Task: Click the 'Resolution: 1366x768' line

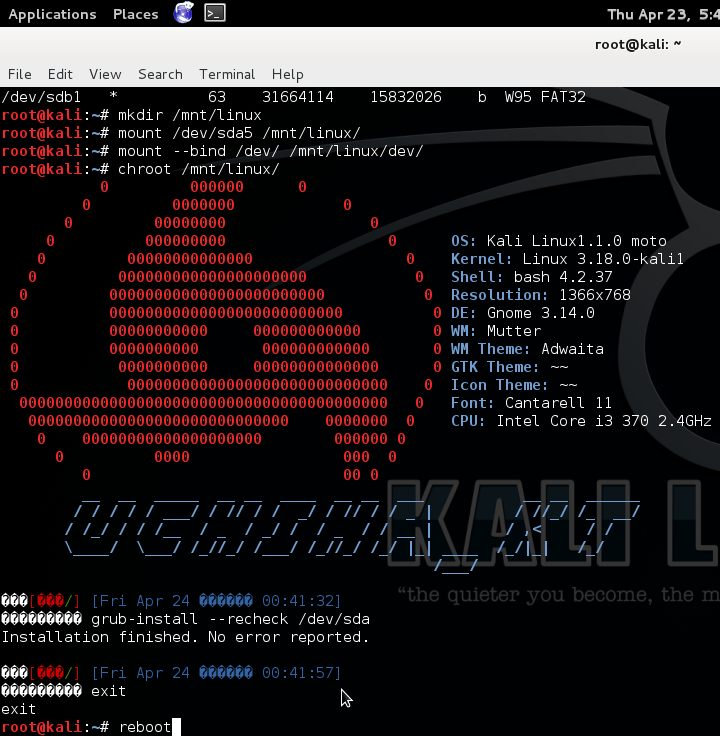Action: tap(541, 295)
